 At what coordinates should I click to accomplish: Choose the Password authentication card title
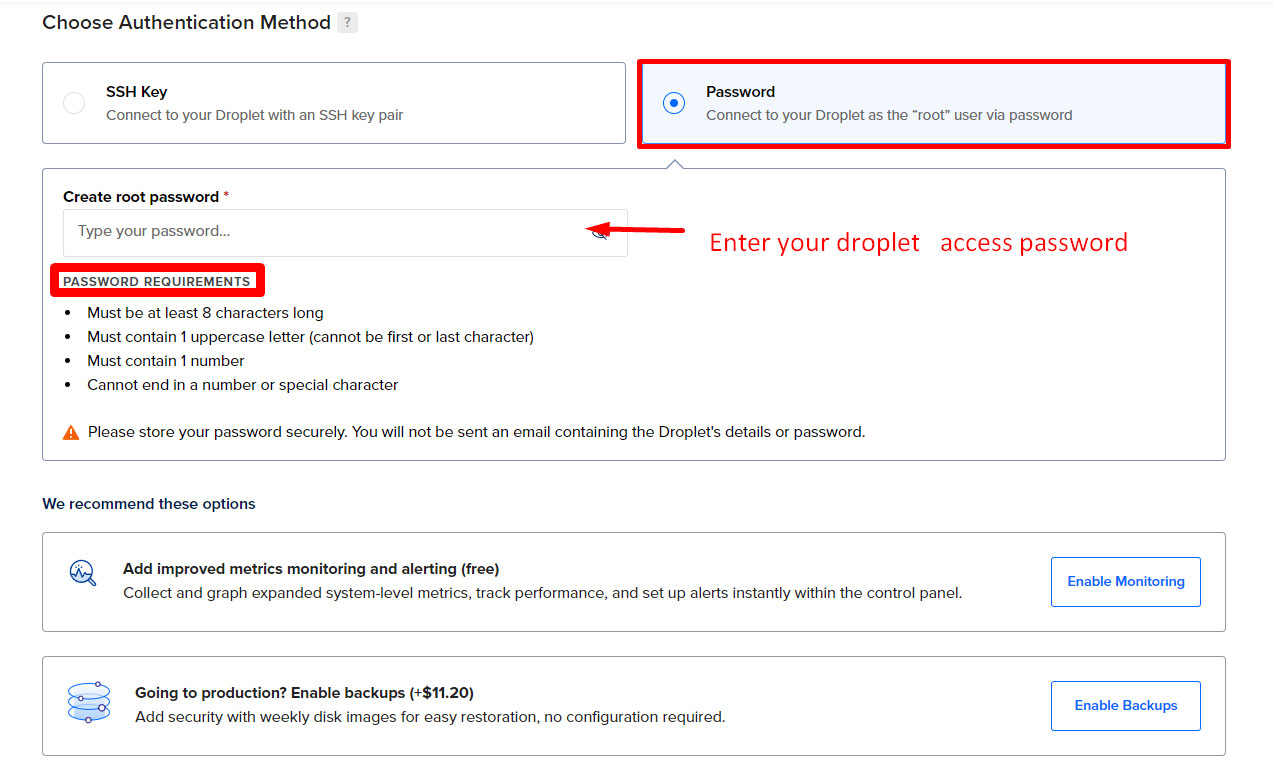(x=740, y=92)
